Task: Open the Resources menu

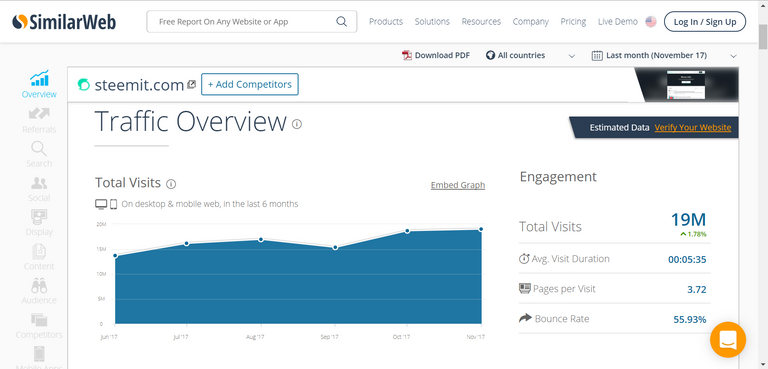Action: (481, 22)
